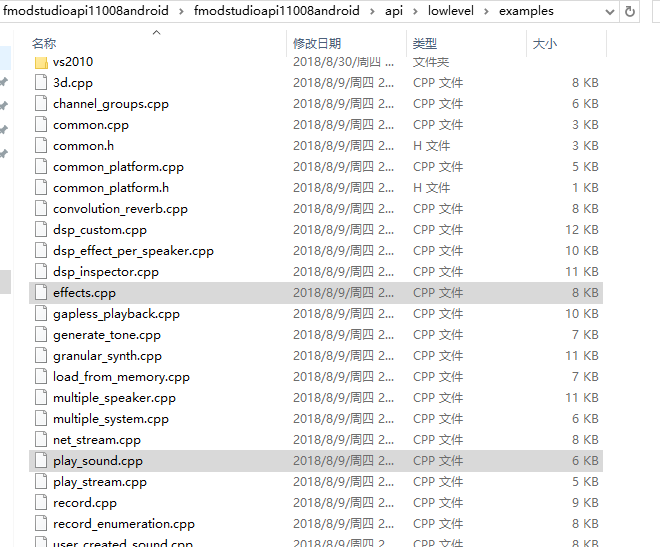Image resolution: width=660 pixels, height=547 pixels.
Task: Select the file name record_enumeration.cpp
Action: tap(124, 524)
